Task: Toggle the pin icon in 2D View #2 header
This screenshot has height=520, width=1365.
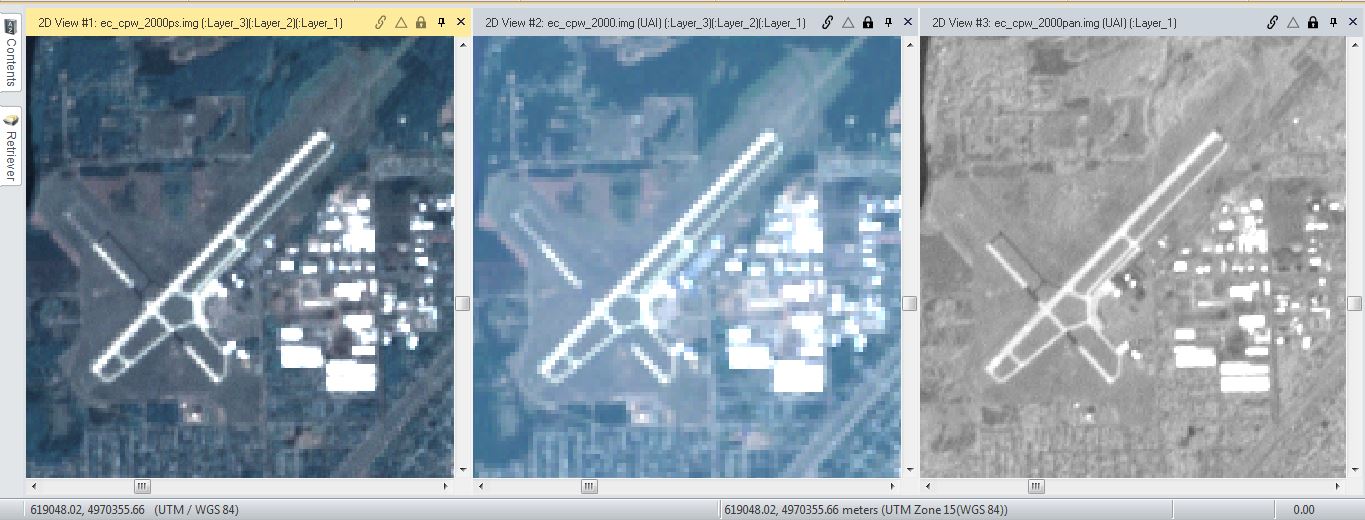Action: [x=888, y=22]
